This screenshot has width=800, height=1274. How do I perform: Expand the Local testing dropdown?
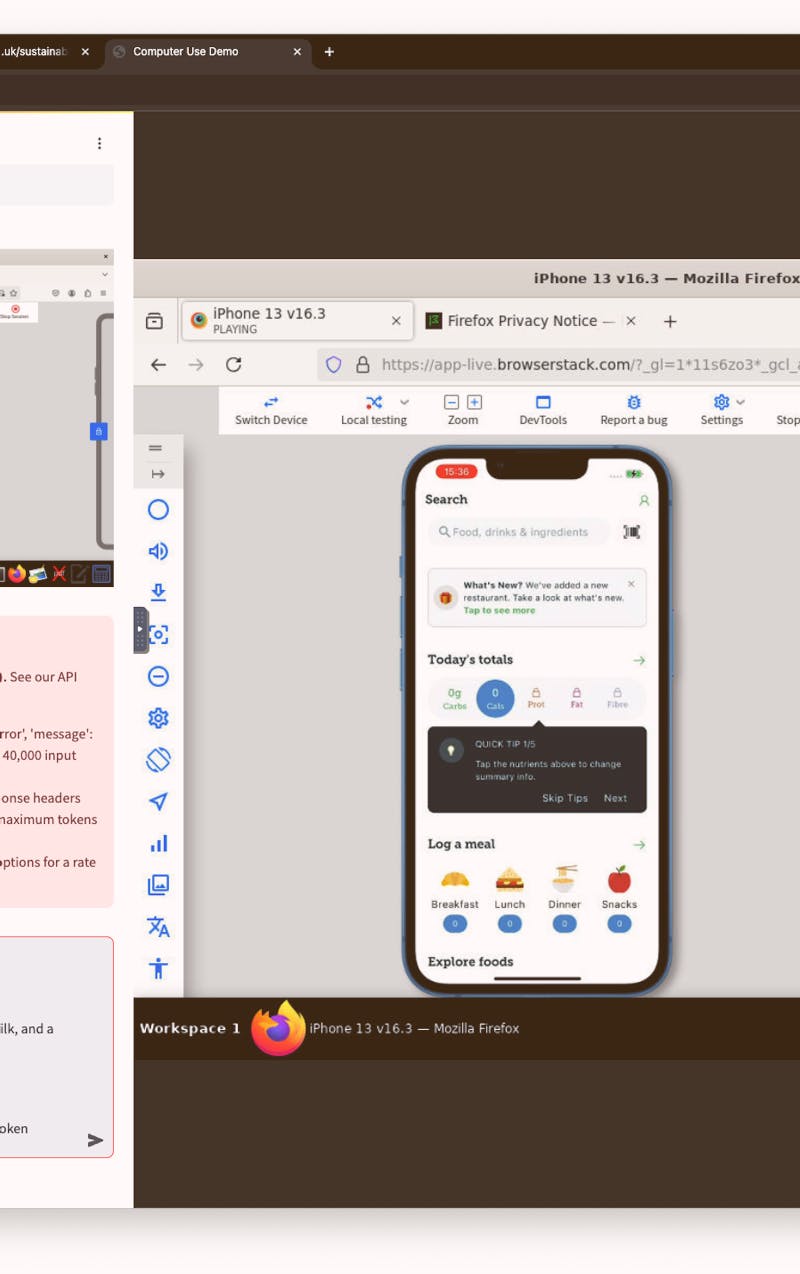(x=404, y=403)
